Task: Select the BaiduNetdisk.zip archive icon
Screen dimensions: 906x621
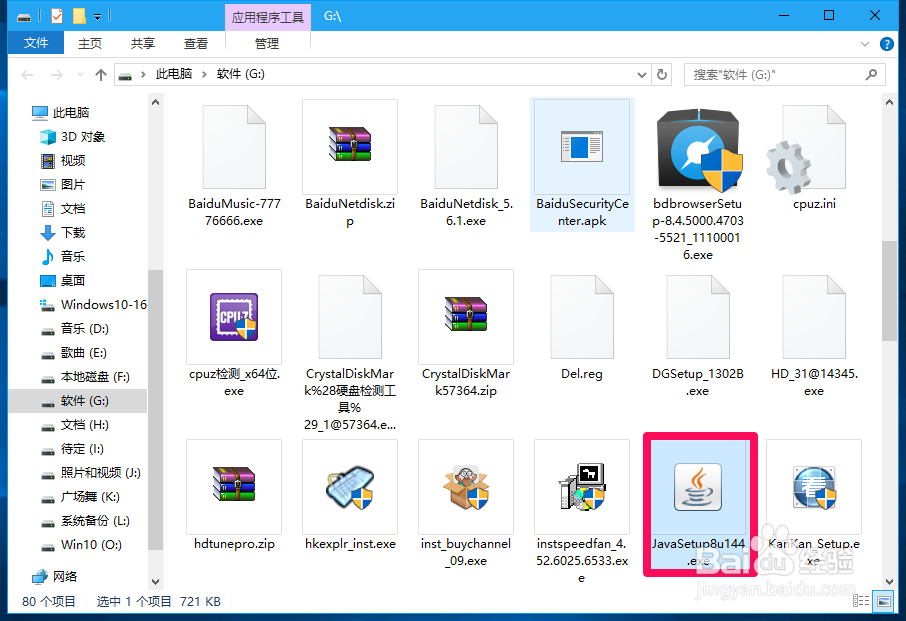Action: point(350,144)
